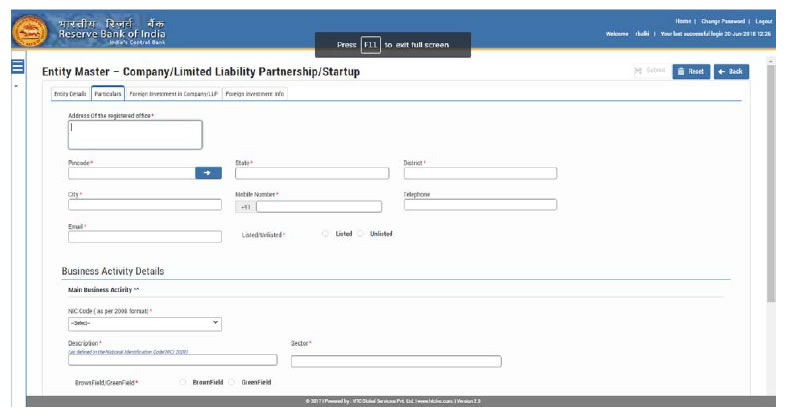This screenshot has width=787, height=416.
Task: Choose the BrownField radio option
Action: pos(182,382)
